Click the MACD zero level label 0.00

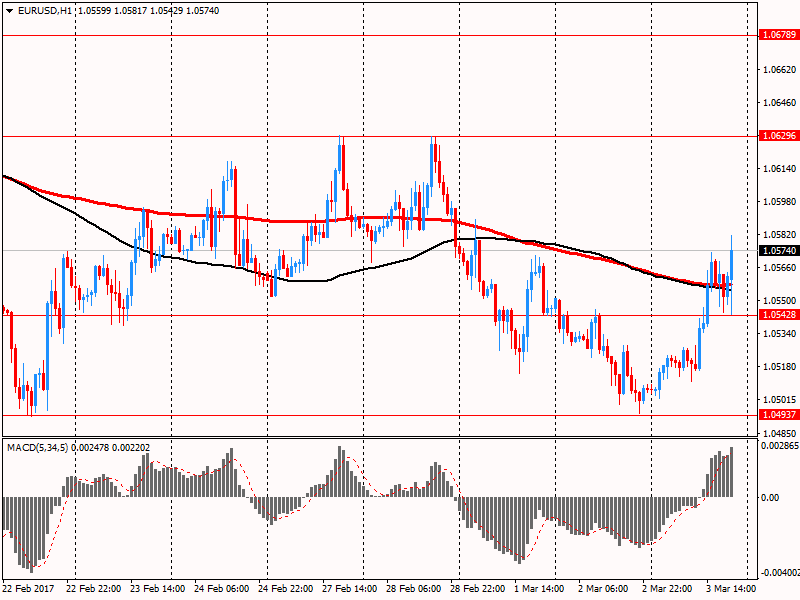(x=770, y=497)
